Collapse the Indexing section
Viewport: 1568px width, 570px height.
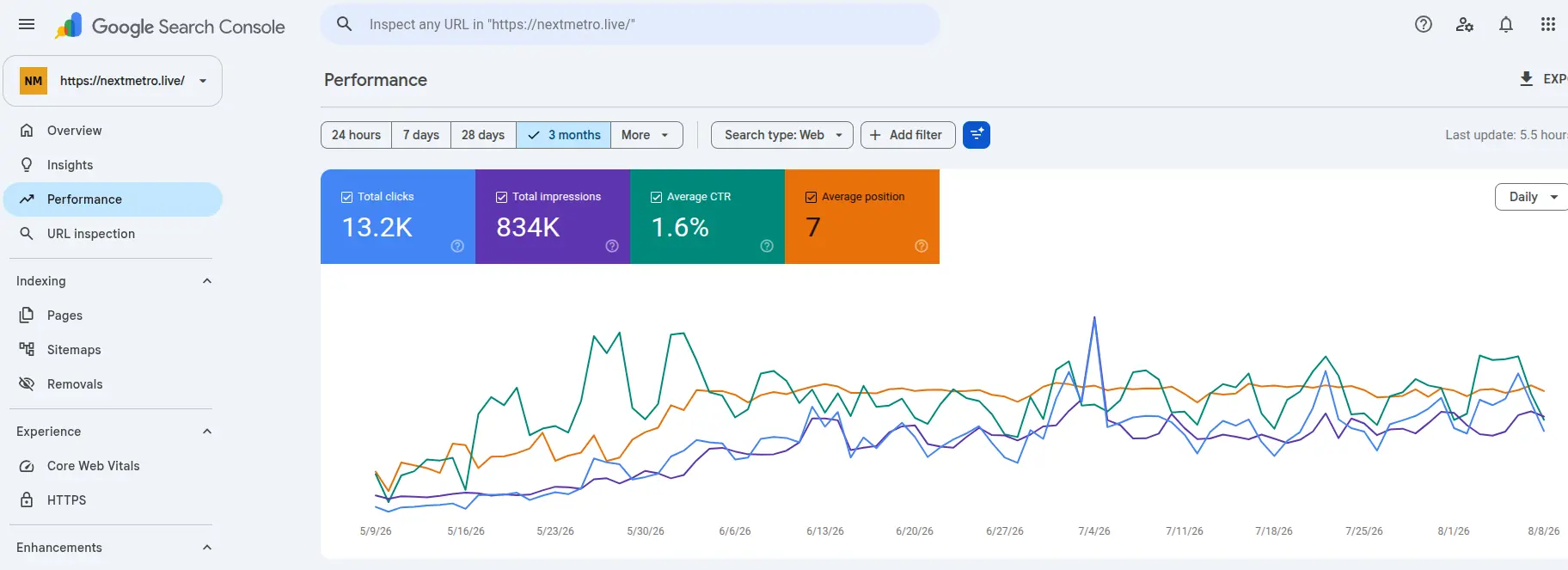click(207, 281)
